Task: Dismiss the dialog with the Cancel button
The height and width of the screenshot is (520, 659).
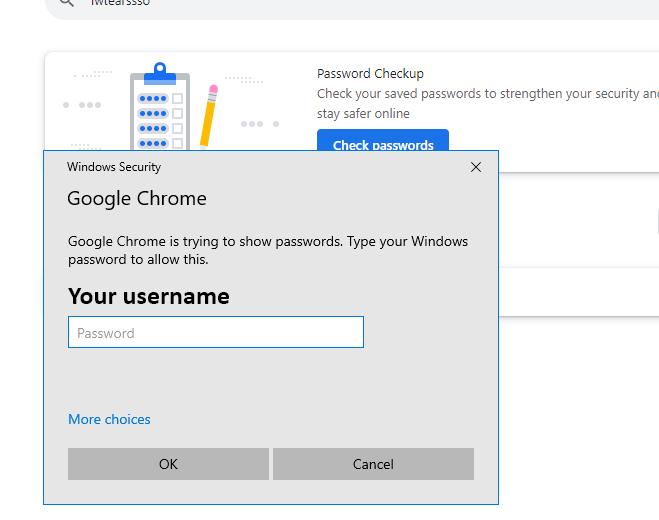Action: click(x=373, y=464)
